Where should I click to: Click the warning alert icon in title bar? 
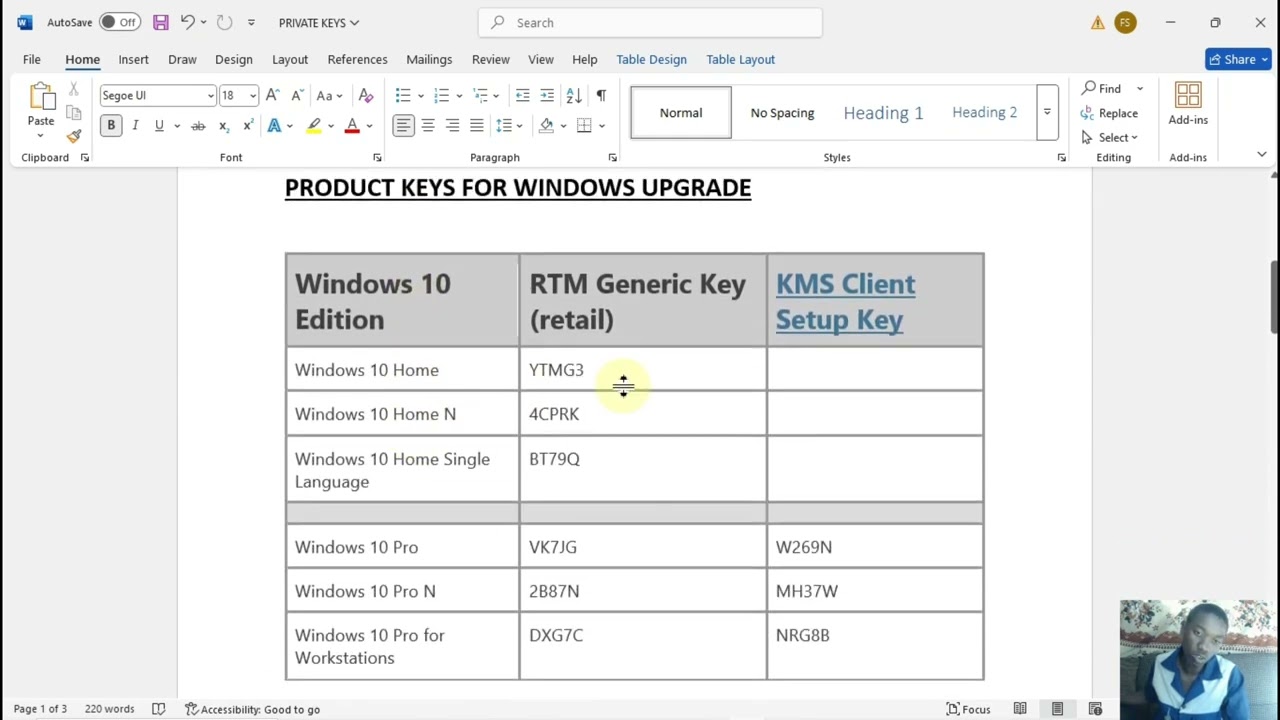coord(1098,22)
